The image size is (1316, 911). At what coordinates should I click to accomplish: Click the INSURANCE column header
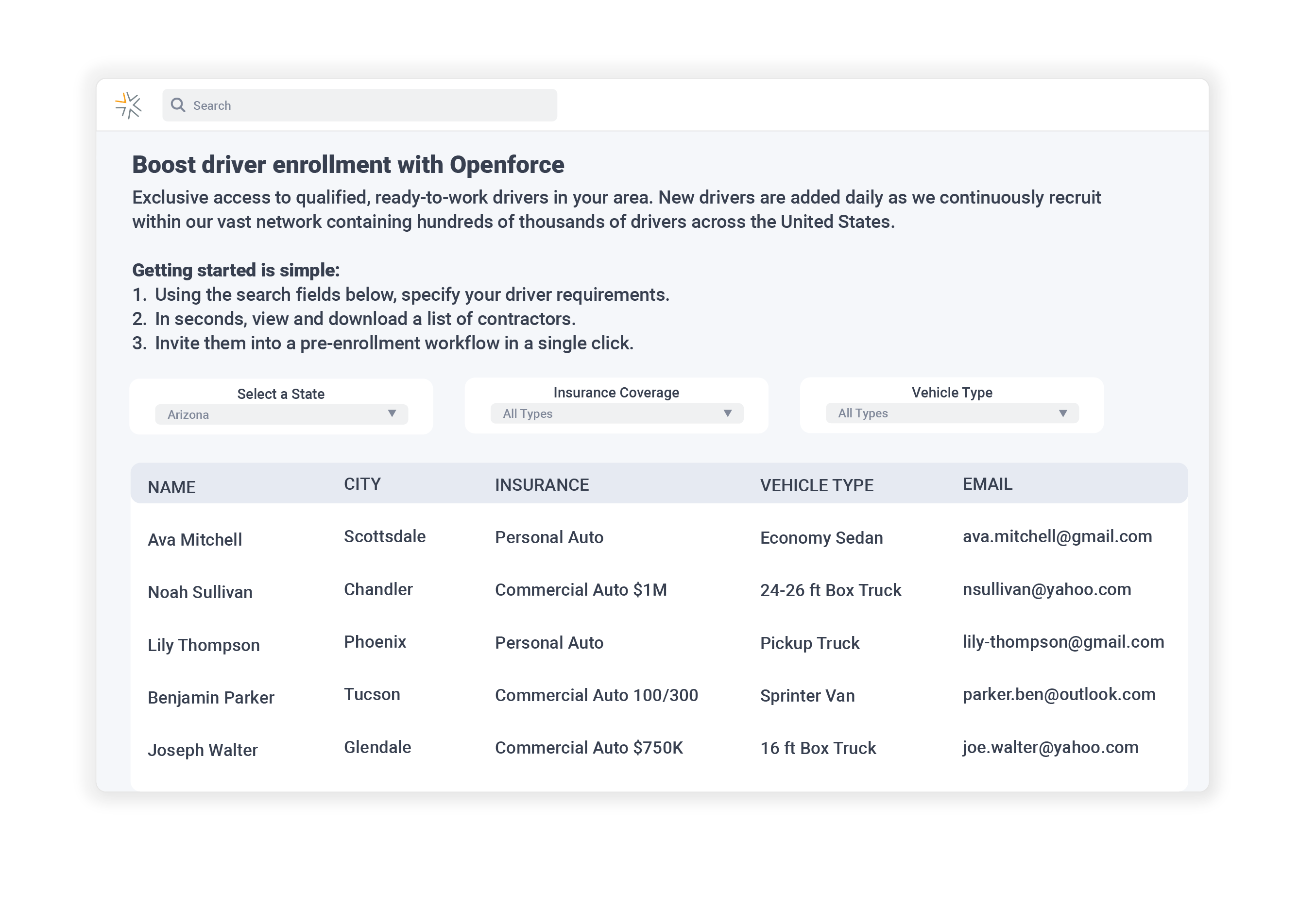542,484
